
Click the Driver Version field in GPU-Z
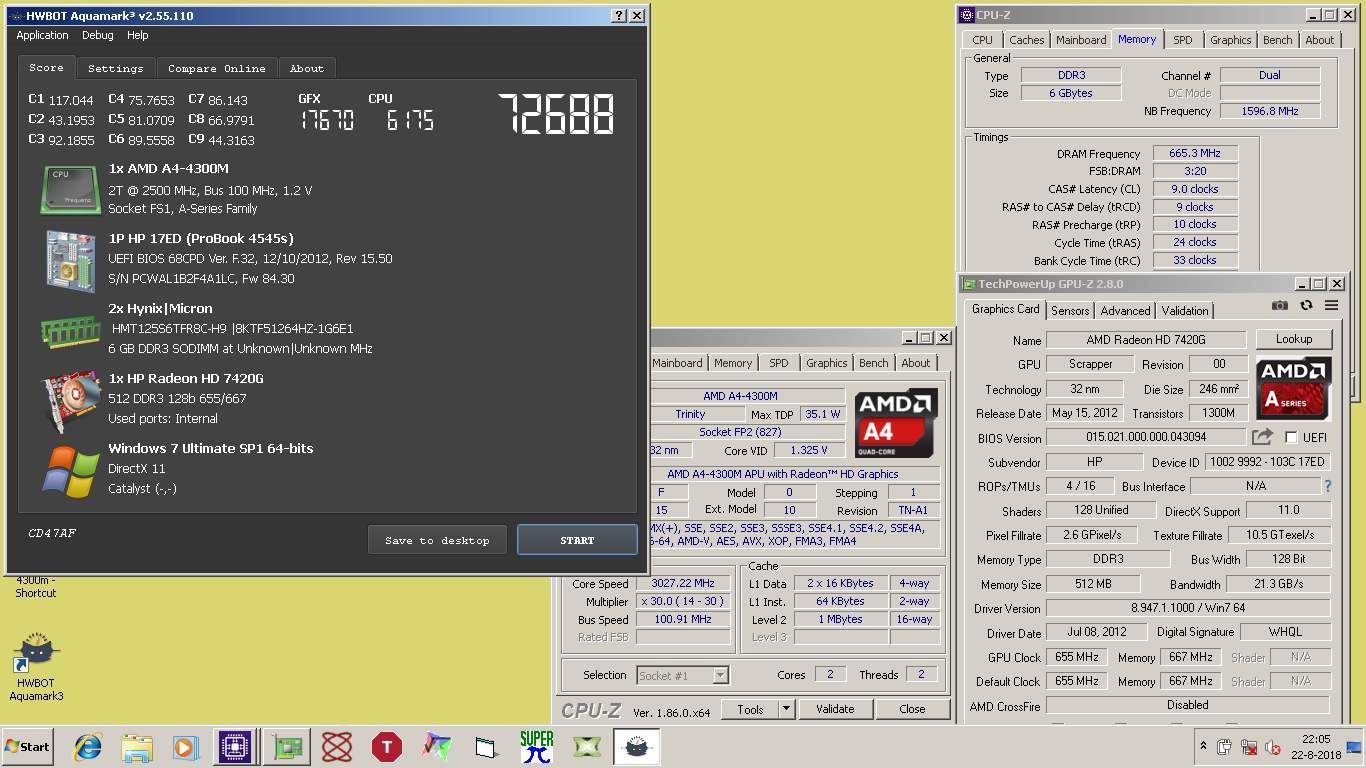pyautogui.click(x=1188, y=608)
